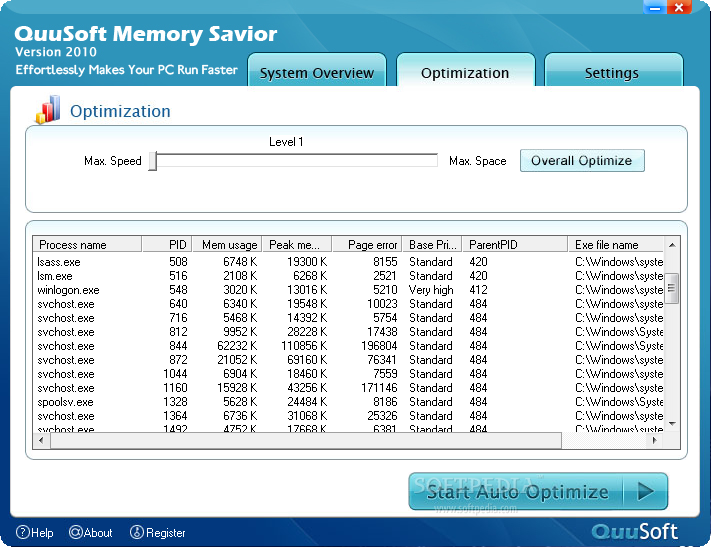
Task: Close the Memory Savior window
Action: [681, 8]
